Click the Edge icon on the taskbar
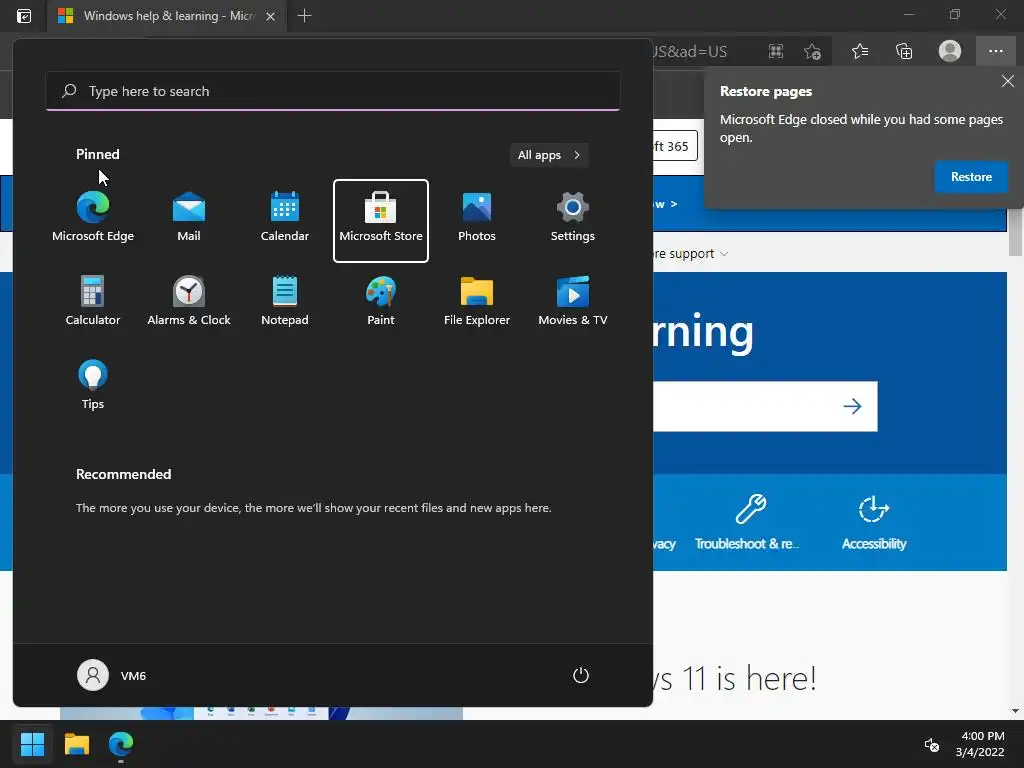This screenshot has height=768, width=1024. [x=121, y=744]
